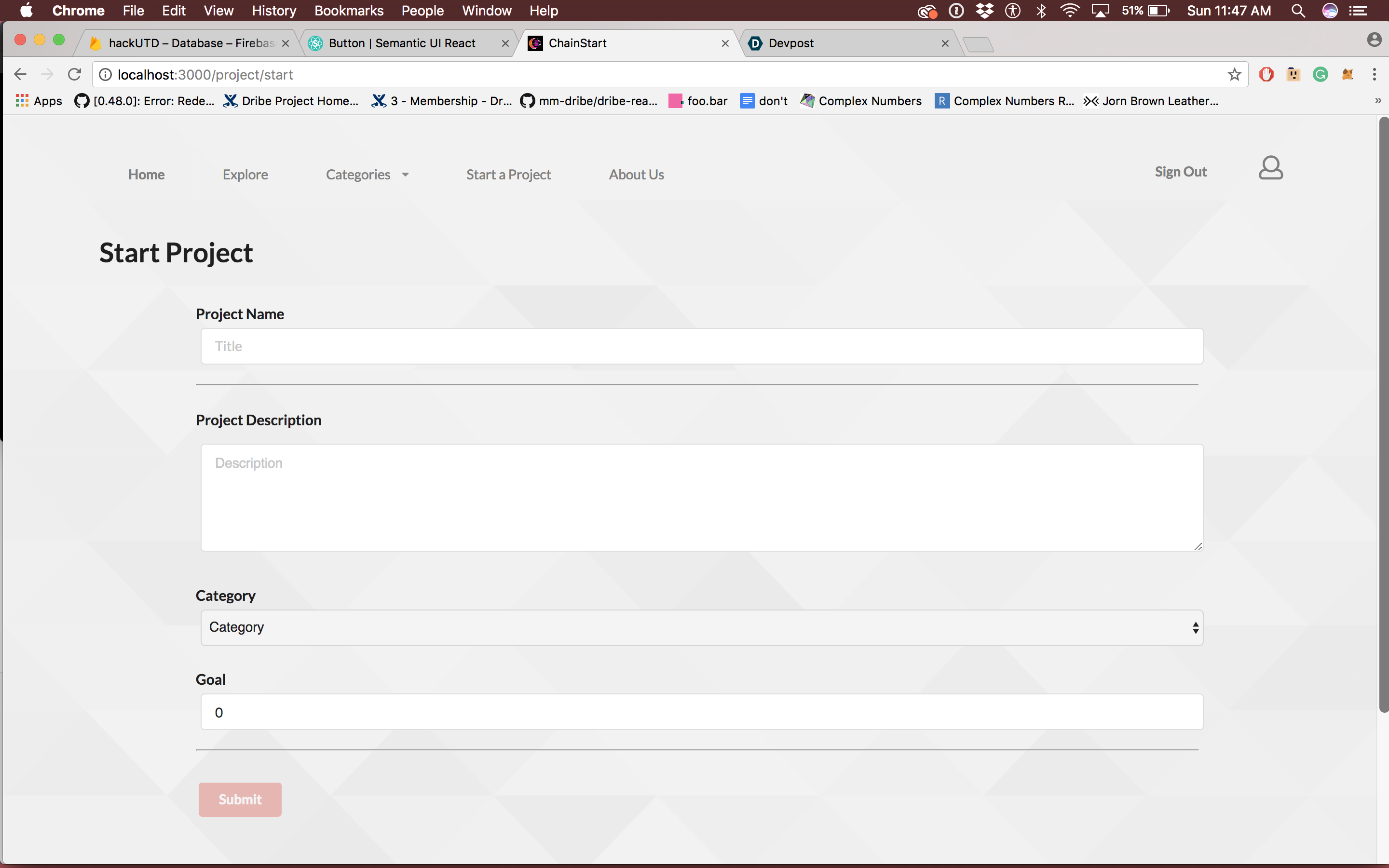Show hidden bookmarks overflow chevron
The image size is (1389, 868).
click(1377, 101)
